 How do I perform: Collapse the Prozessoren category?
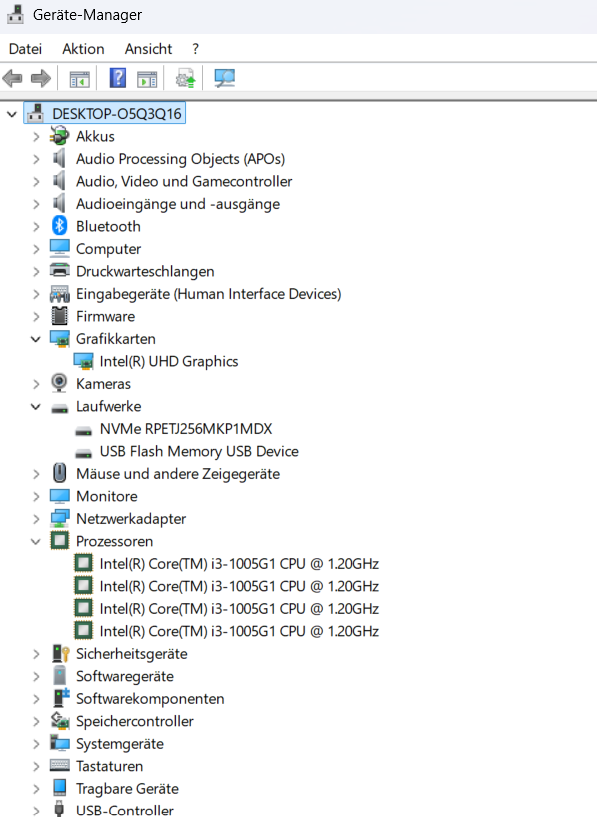35,541
